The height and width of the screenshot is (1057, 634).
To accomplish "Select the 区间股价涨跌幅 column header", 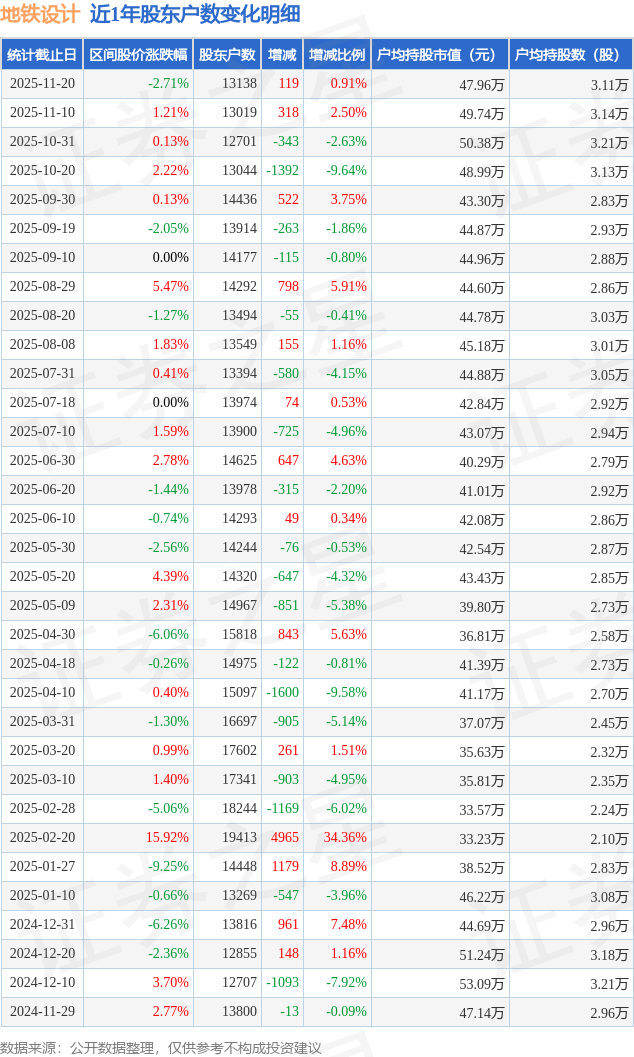I will [138, 55].
